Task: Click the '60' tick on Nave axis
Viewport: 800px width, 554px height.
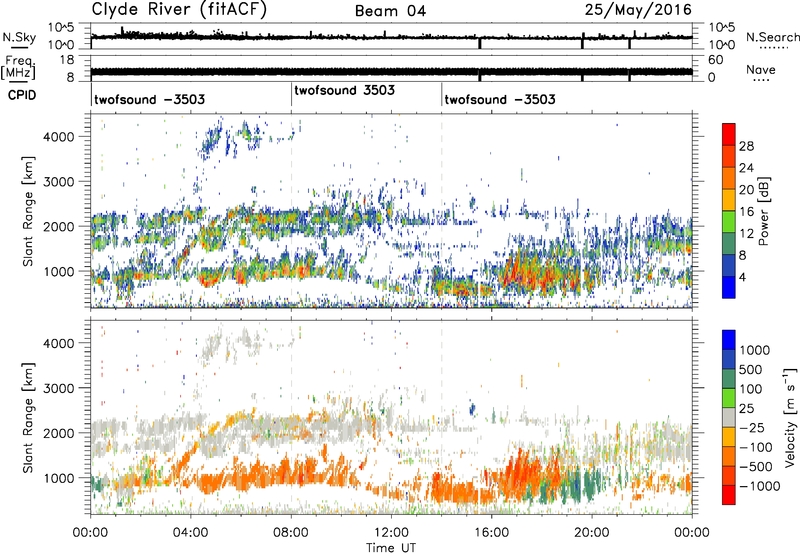Action: tap(715, 60)
